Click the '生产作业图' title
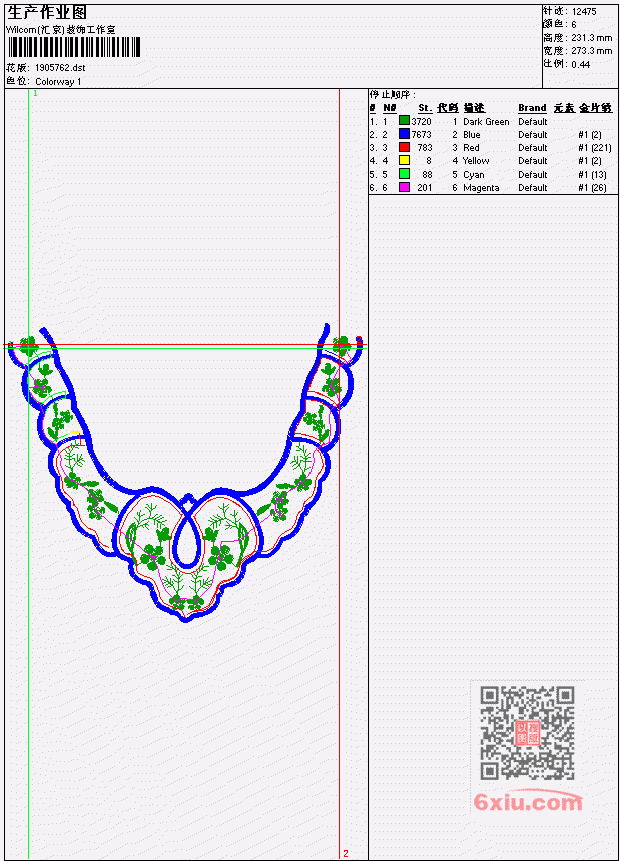The width and height of the screenshot is (620, 861). click(47, 13)
